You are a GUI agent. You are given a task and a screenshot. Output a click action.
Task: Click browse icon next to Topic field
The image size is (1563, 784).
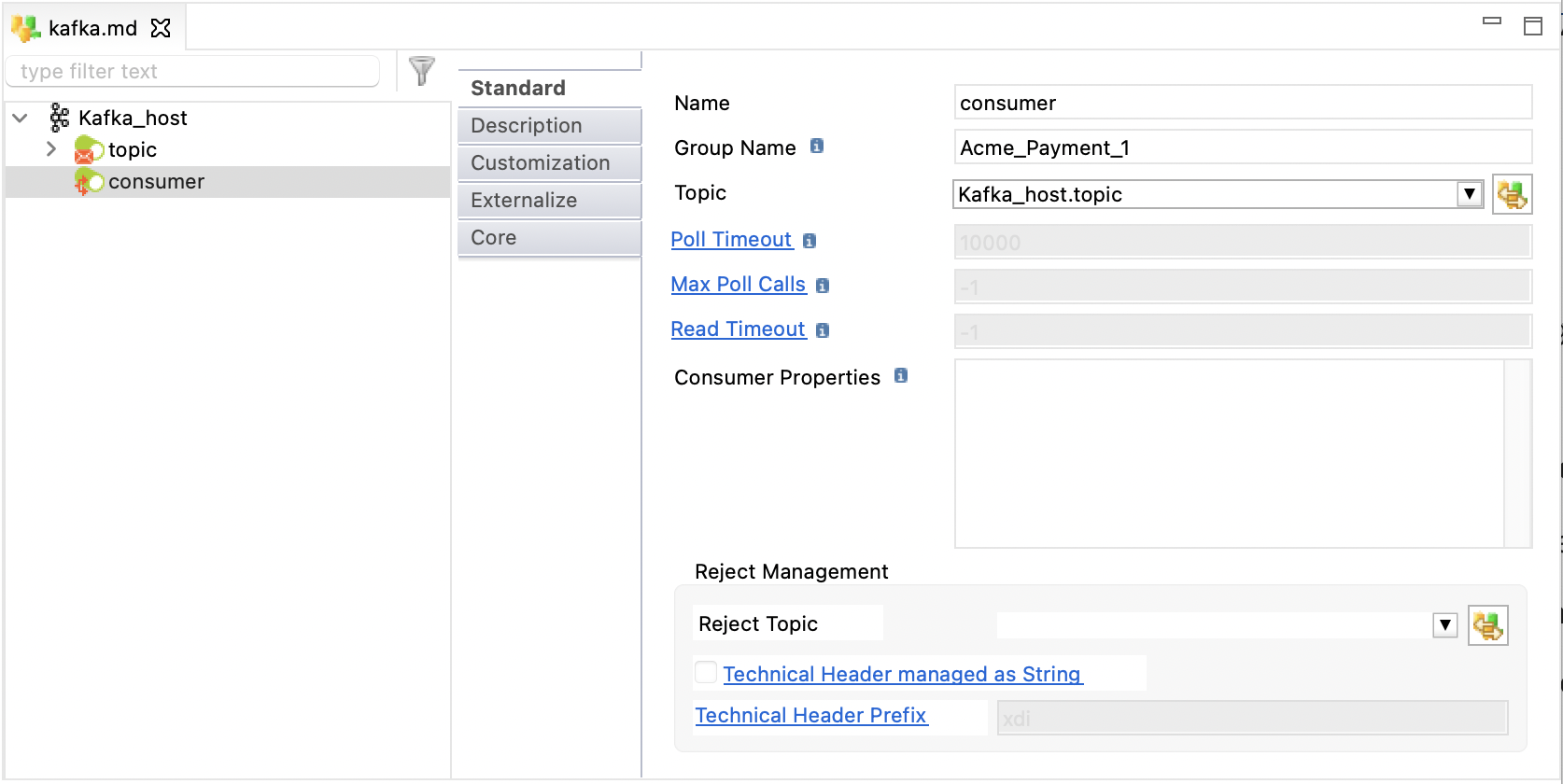1512,194
